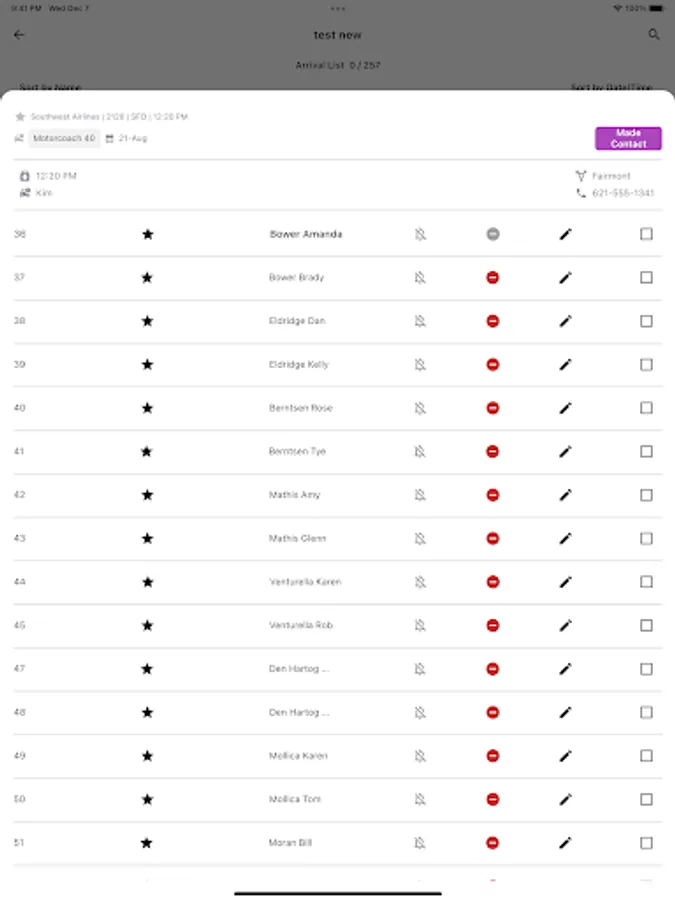Click the pencil icon for Mathis Amy
Viewport: 675px width, 900px height.
click(x=565, y=495)
